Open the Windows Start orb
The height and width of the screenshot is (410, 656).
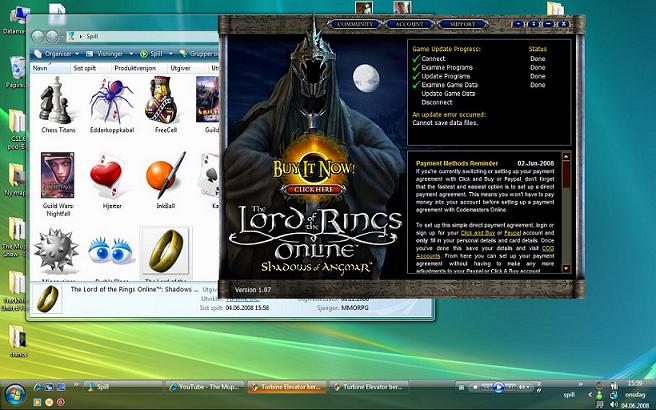pos(14,394)
